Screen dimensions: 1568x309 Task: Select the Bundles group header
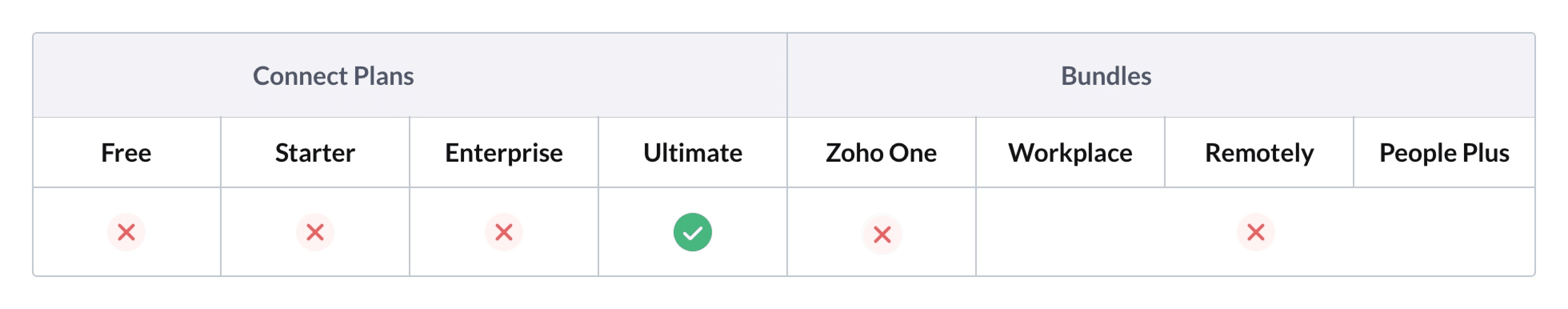point(1105,76)
